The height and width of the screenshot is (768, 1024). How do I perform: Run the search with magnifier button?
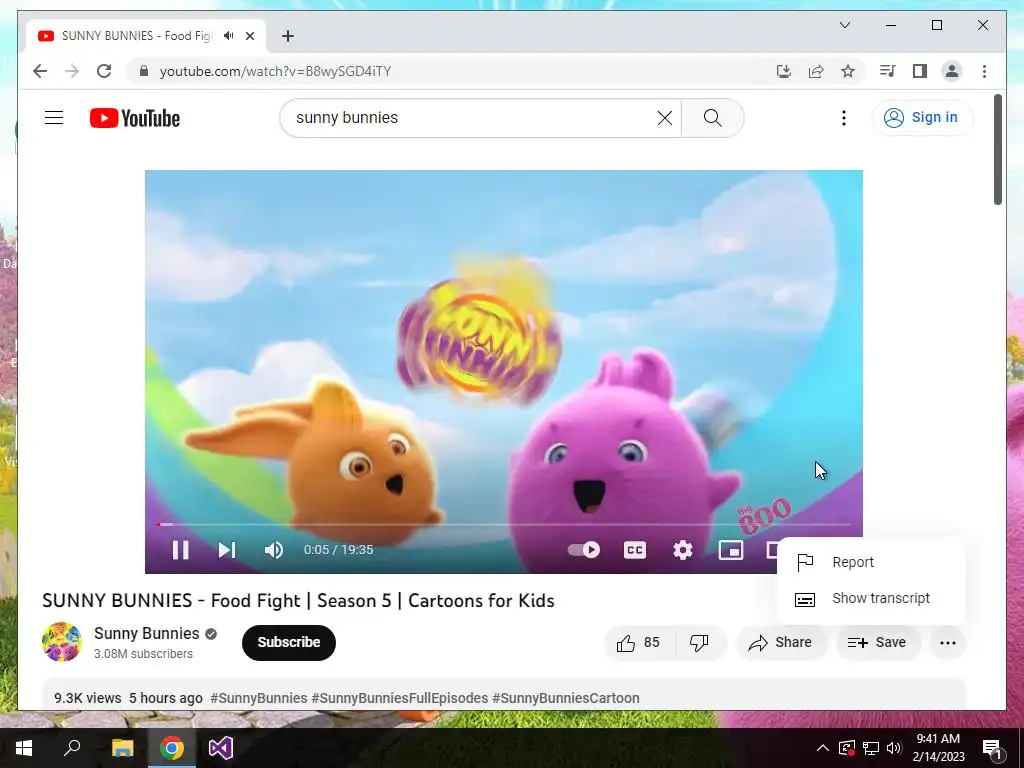(x=712, y=118)
